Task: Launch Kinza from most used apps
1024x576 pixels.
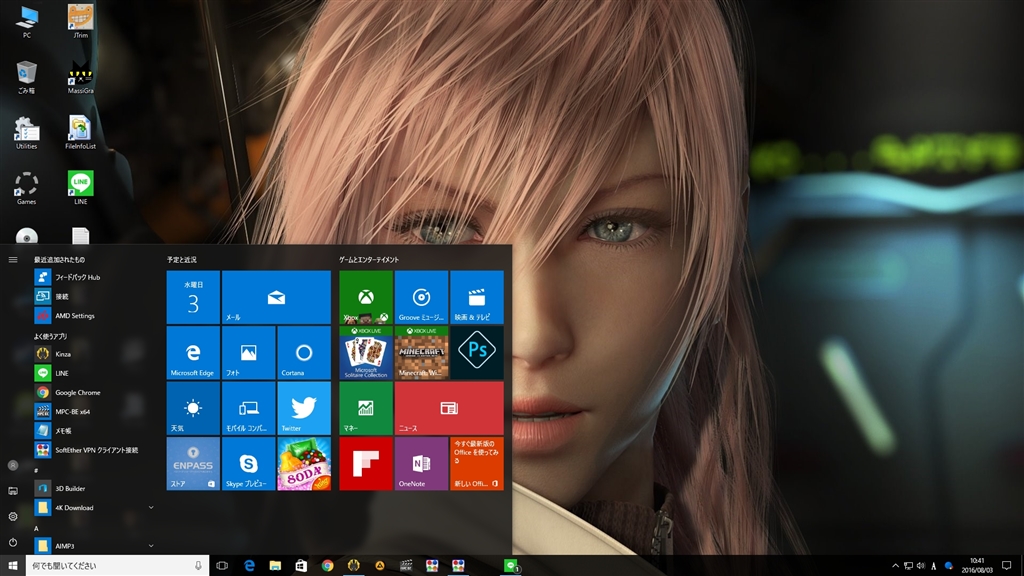Action: click(x=94, y=354)
